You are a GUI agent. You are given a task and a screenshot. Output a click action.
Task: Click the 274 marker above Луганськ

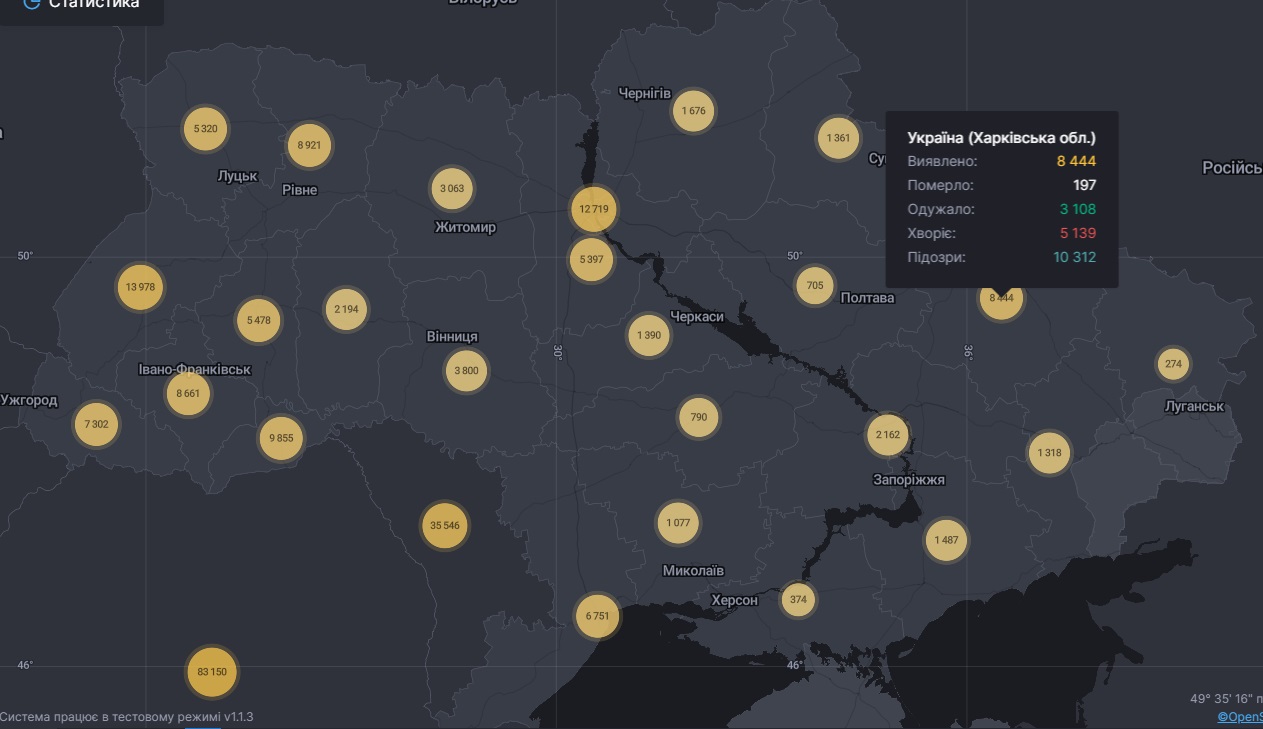pos(1173,364)
